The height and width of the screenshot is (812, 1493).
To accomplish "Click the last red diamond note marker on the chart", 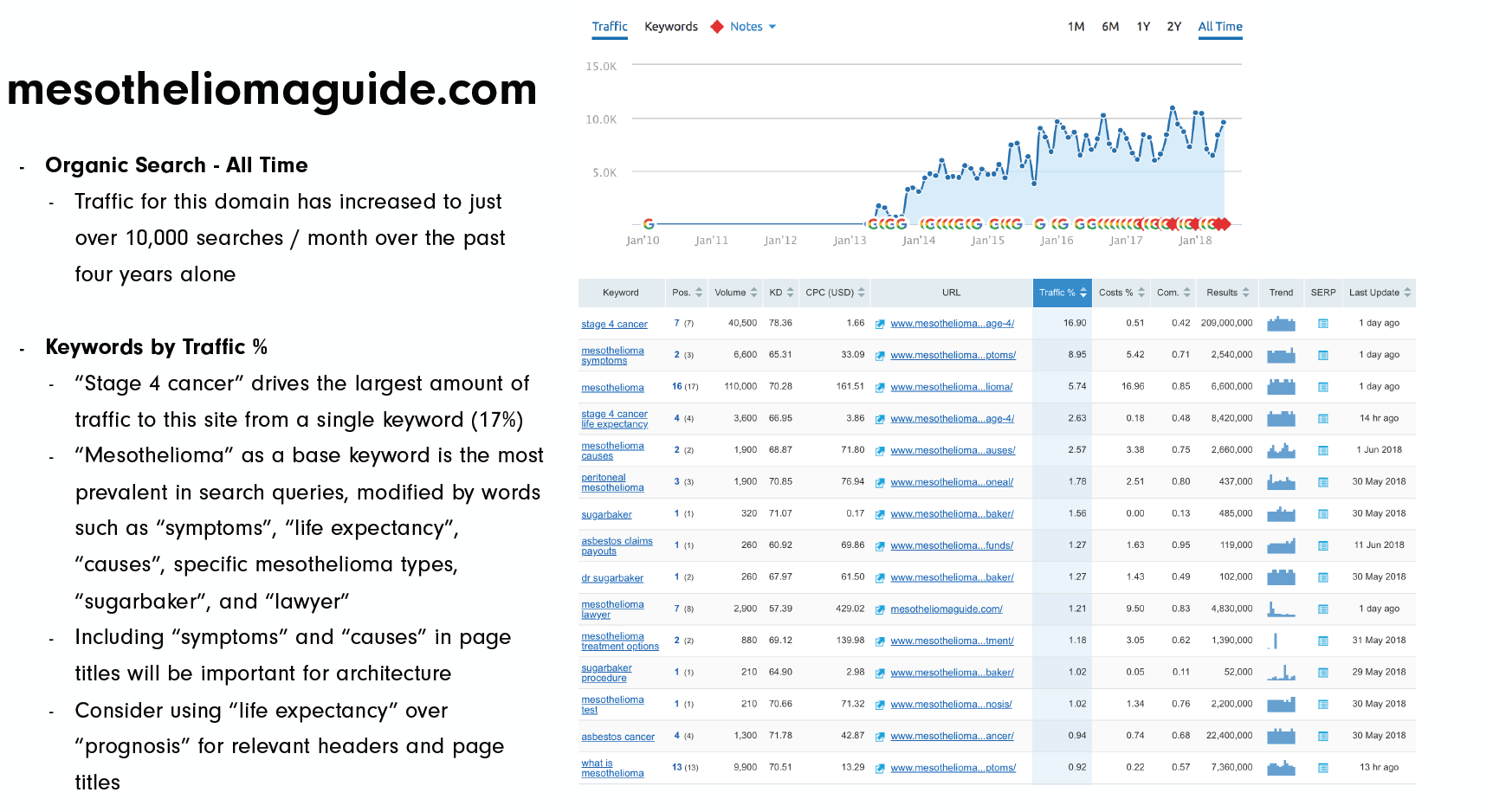I will pyautogui.click(x=1225, y=224).
